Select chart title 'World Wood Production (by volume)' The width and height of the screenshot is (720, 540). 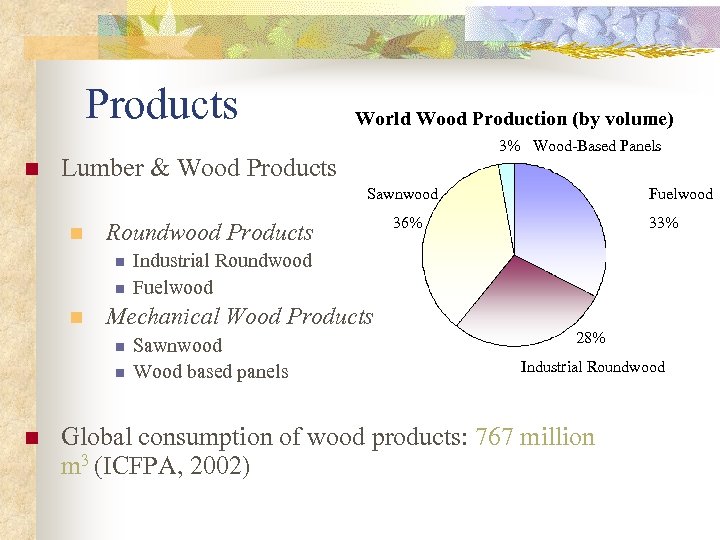click(x=514, y=118)
